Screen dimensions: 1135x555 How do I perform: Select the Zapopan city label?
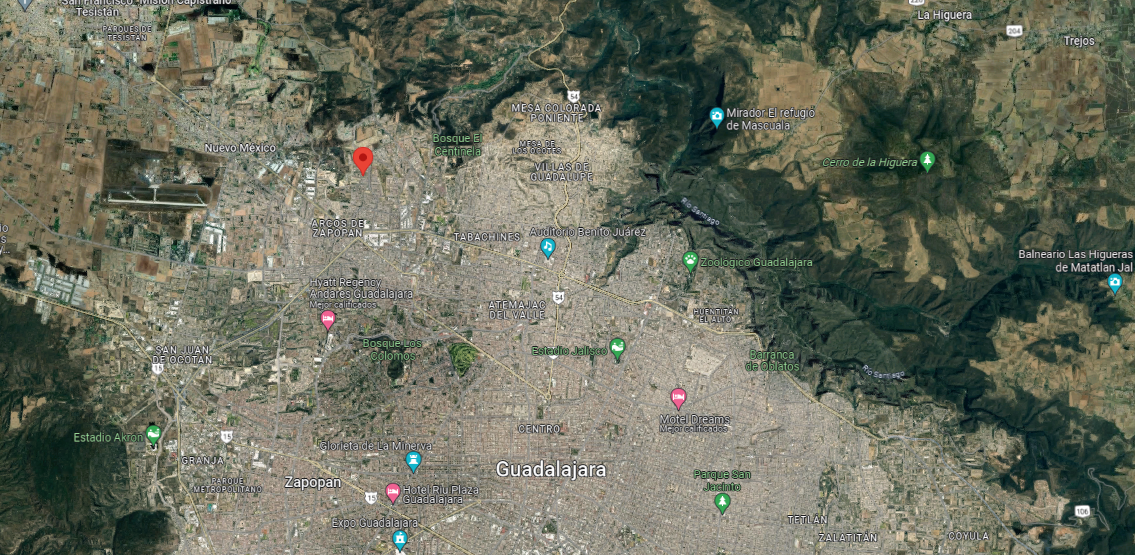tap(312, 483)
